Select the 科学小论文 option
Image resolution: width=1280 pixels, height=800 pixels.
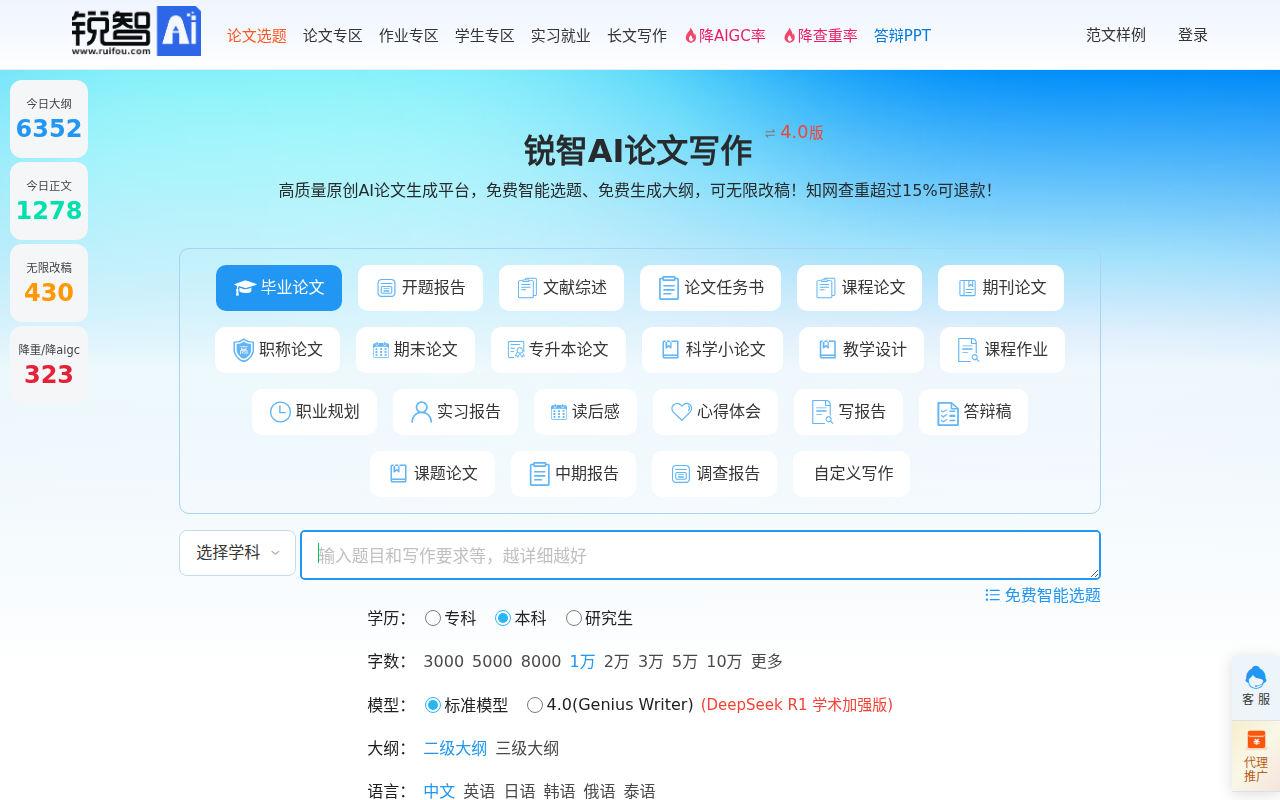point(712,350)
